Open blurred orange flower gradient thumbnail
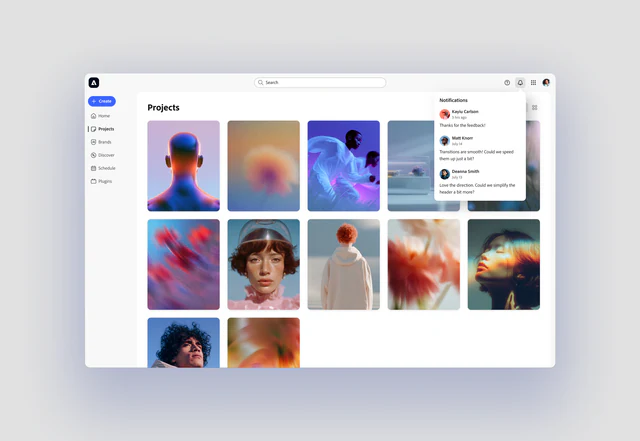The image size is (640, 441). pyautogui.click(x=264, y=166)
